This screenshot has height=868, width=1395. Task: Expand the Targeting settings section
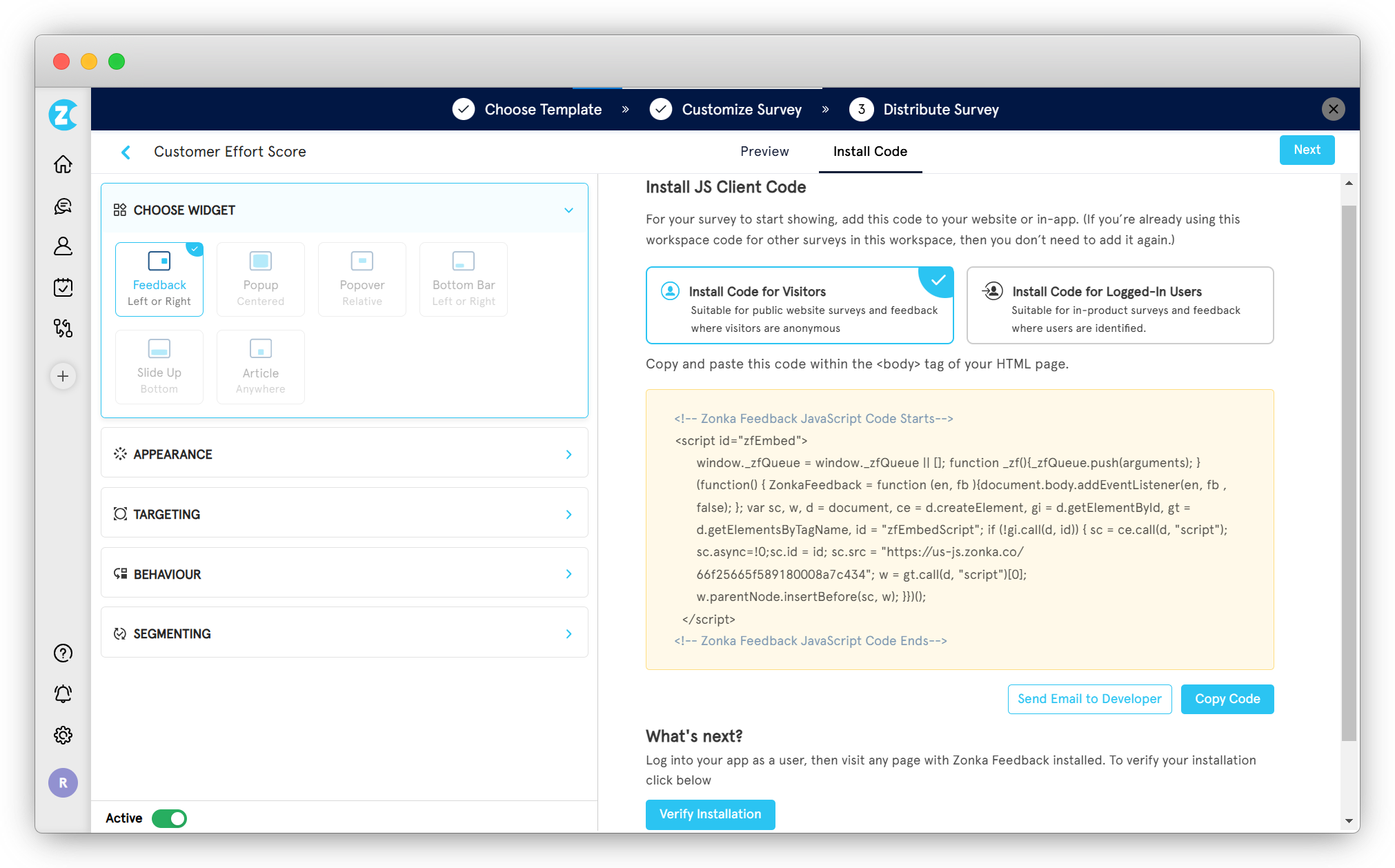click(x=345, y=514)
